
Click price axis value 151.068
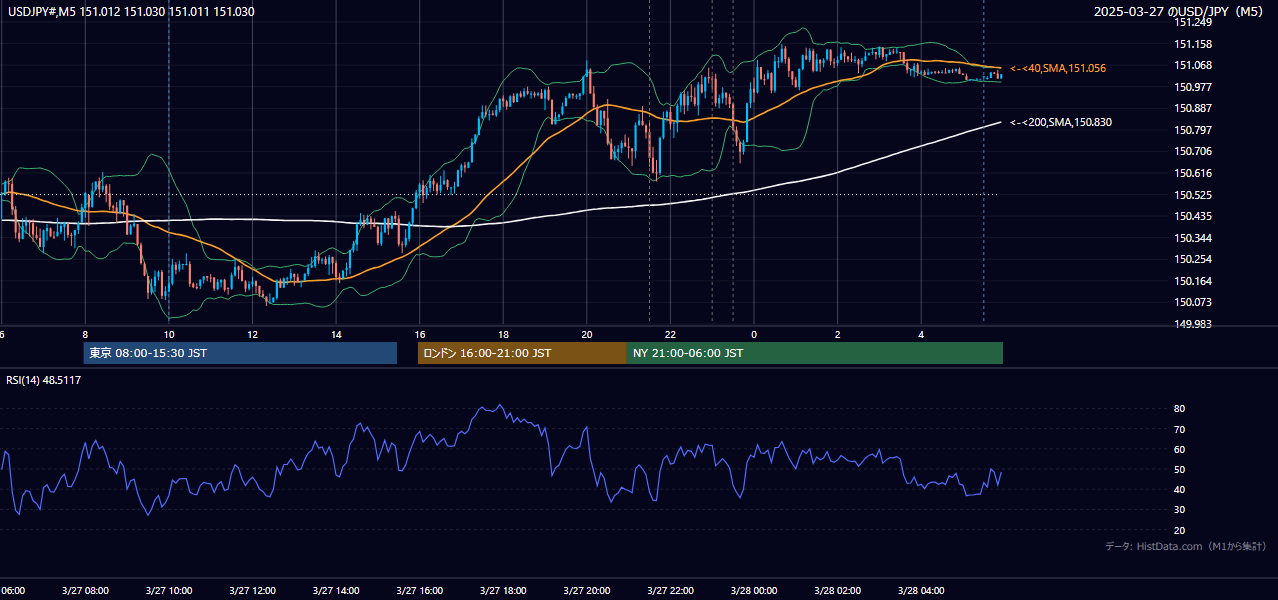[1192, 66]
